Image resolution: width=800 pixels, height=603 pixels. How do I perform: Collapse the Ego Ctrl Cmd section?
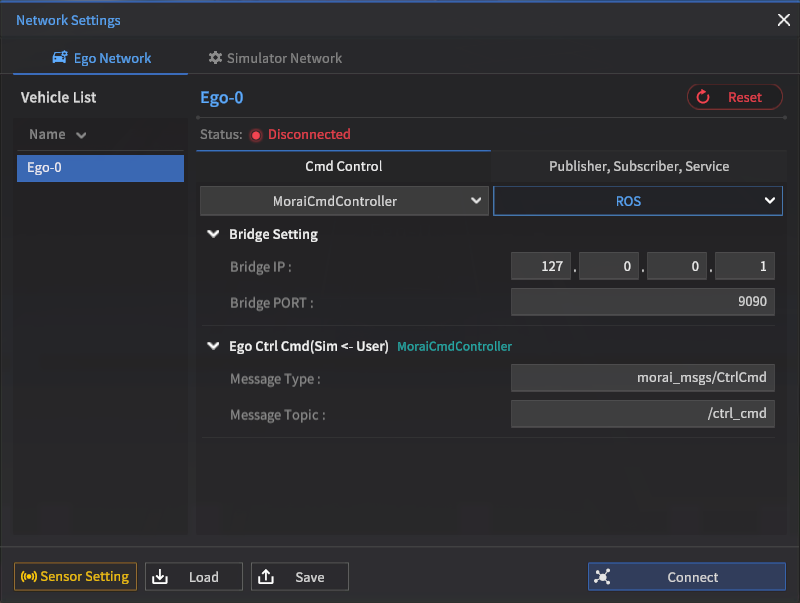click(213, 346)
